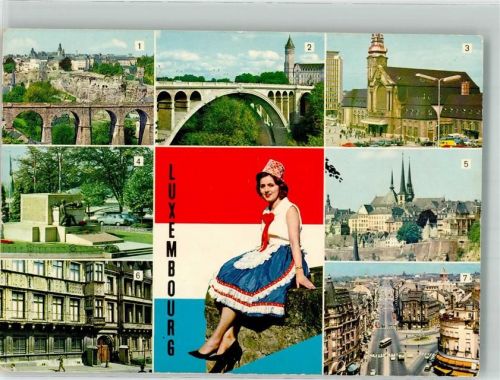
Task: Click the number 5 label
Action: pyautogui.click(x=466, y=164)
